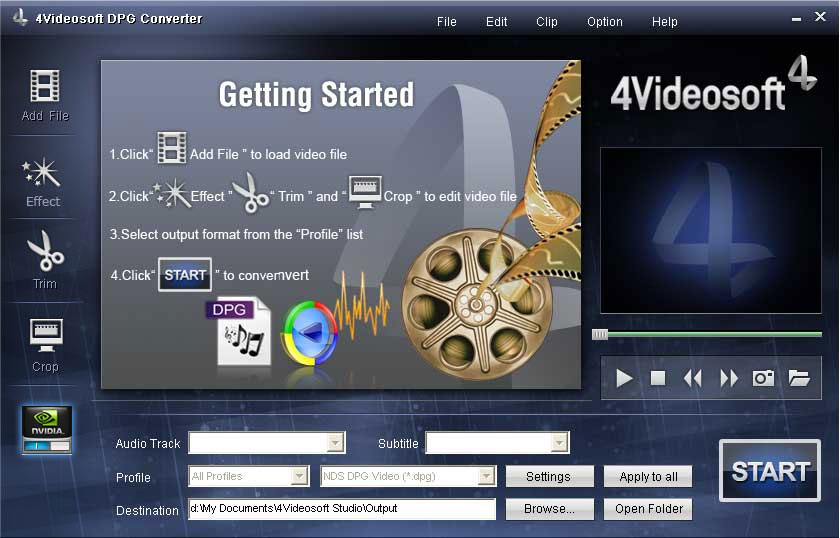The width and height of the screenshot is (840, 538).
Task: Toggle the NVIDIA acceleration badge
Action: point(47,430)
